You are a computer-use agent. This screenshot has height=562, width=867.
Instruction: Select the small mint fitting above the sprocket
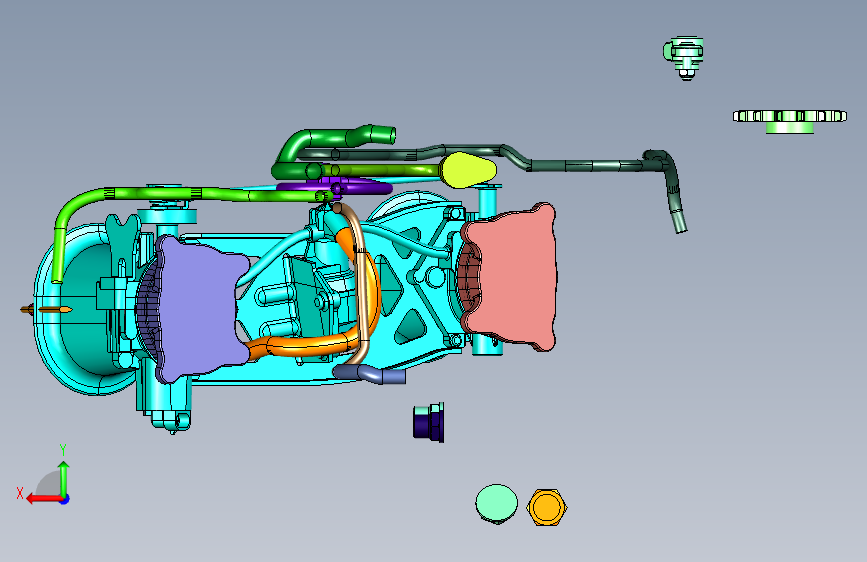[683, 58]
